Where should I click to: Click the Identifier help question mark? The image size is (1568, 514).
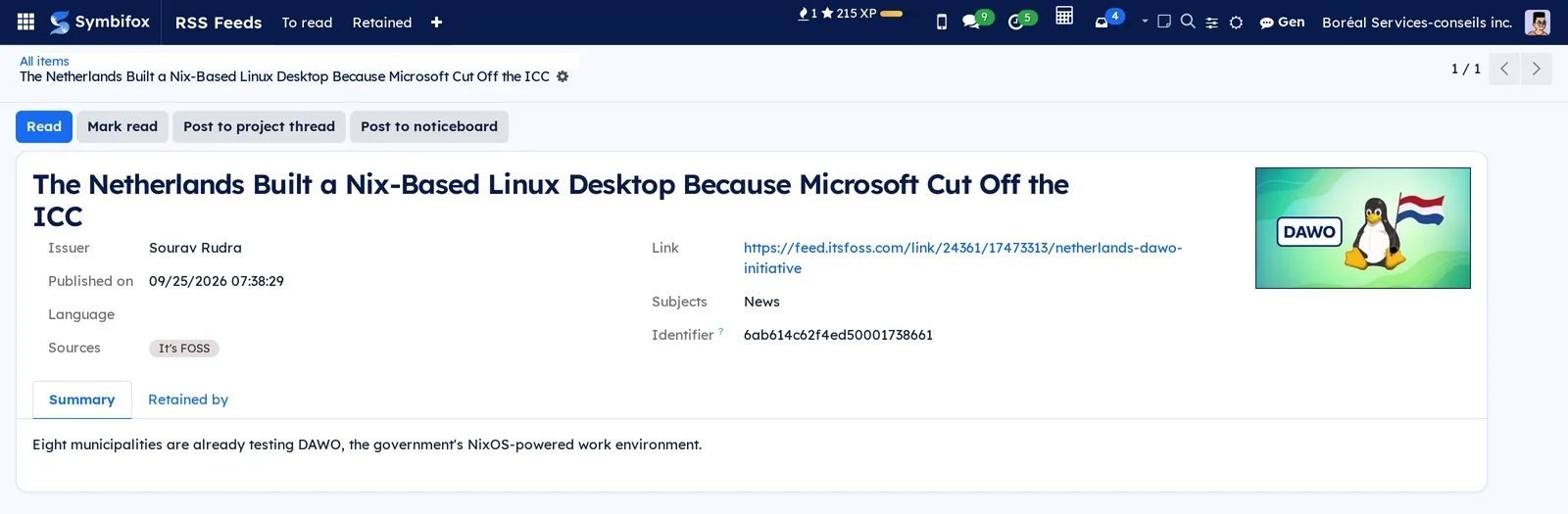click(x=721, y=331)
